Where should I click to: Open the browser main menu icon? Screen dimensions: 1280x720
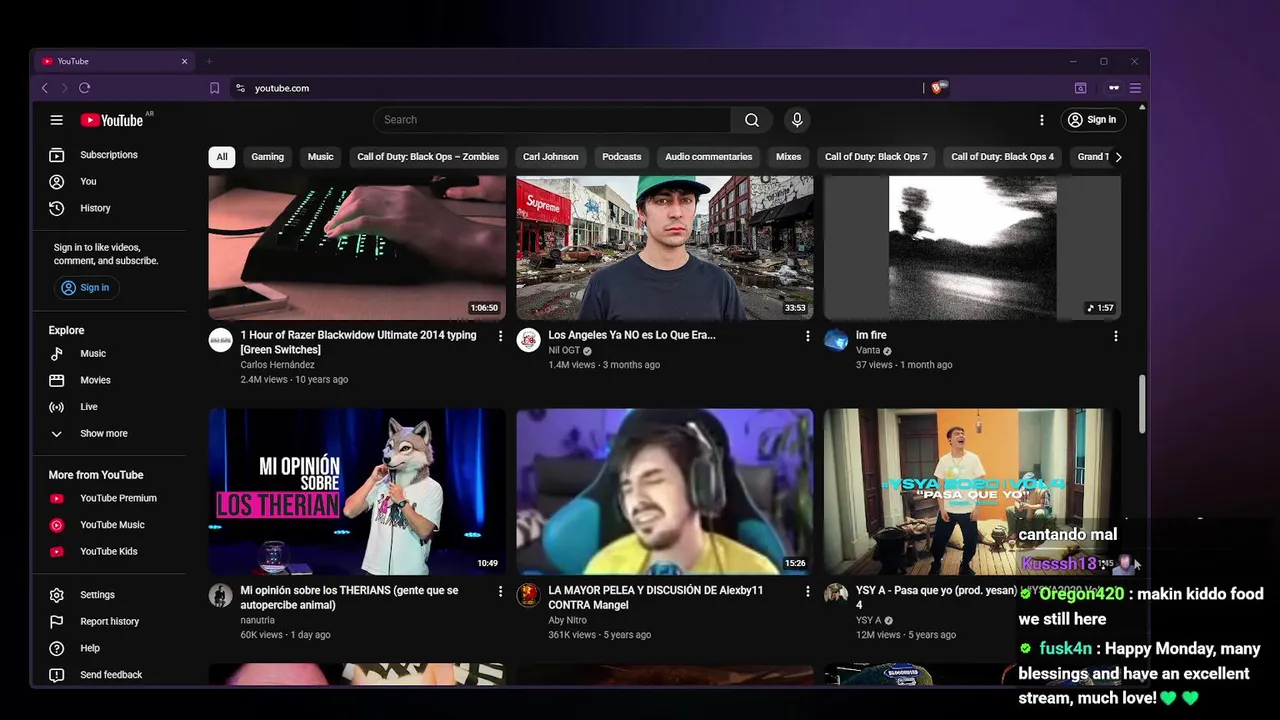1135,88
